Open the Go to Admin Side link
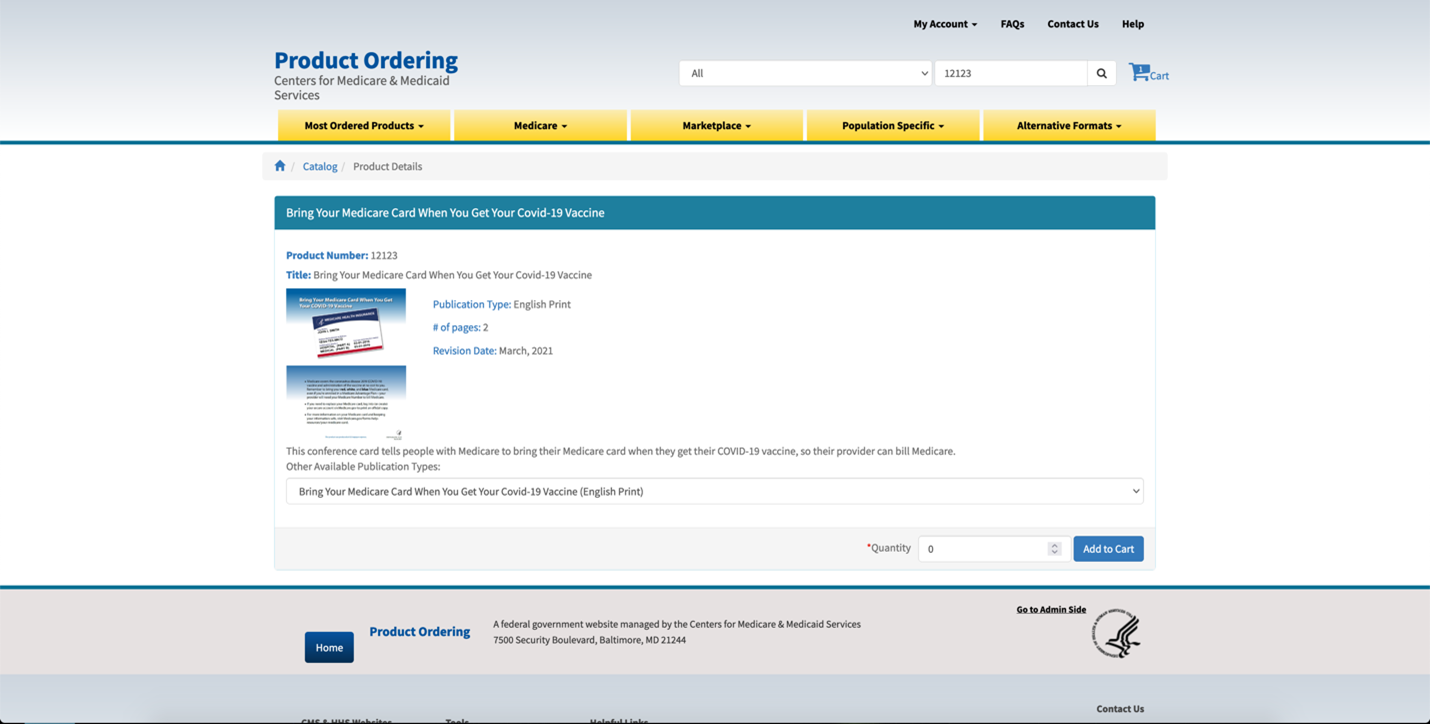Viewport: 1430px width, 724px height. pos(1051,609)
